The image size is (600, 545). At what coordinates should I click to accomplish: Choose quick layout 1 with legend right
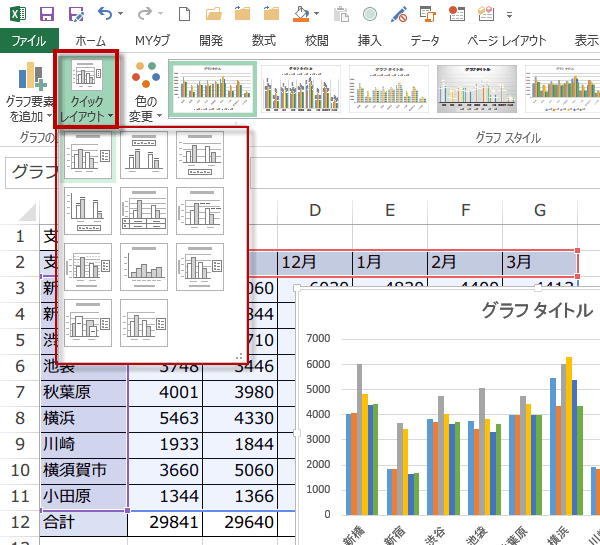pyautogui.click(x=88, y=155)
